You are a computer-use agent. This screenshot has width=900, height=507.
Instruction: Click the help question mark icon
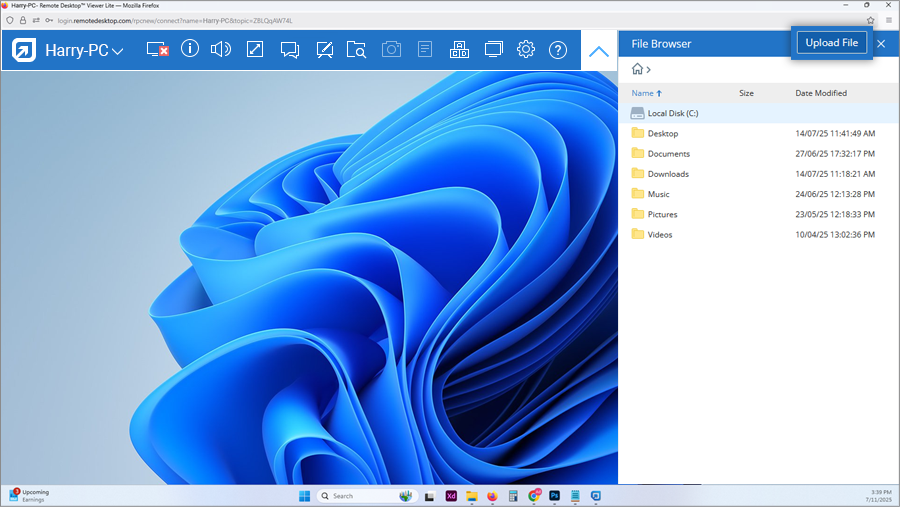point(558,50)
